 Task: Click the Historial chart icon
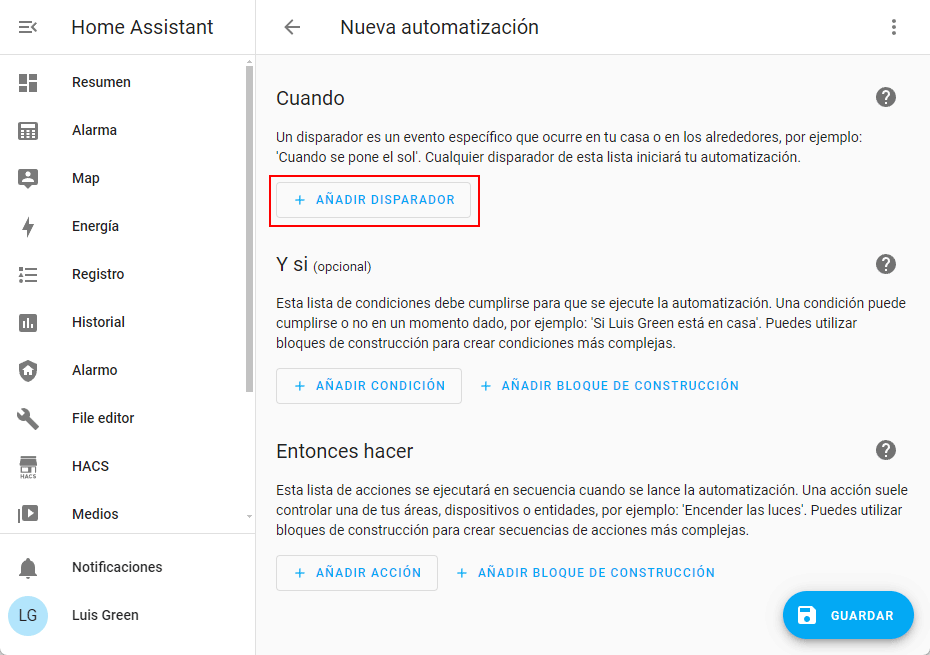click(x=28, y=322)
